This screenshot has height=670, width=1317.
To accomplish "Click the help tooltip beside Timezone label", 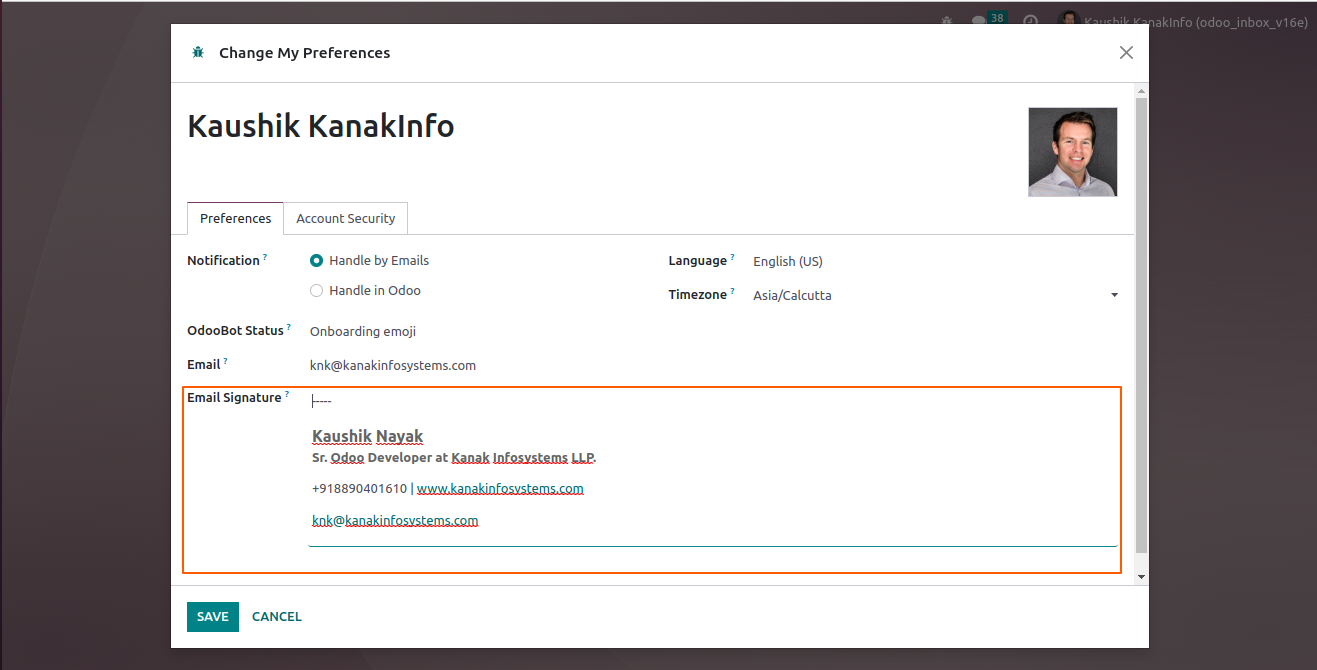I will pos(732,292).
